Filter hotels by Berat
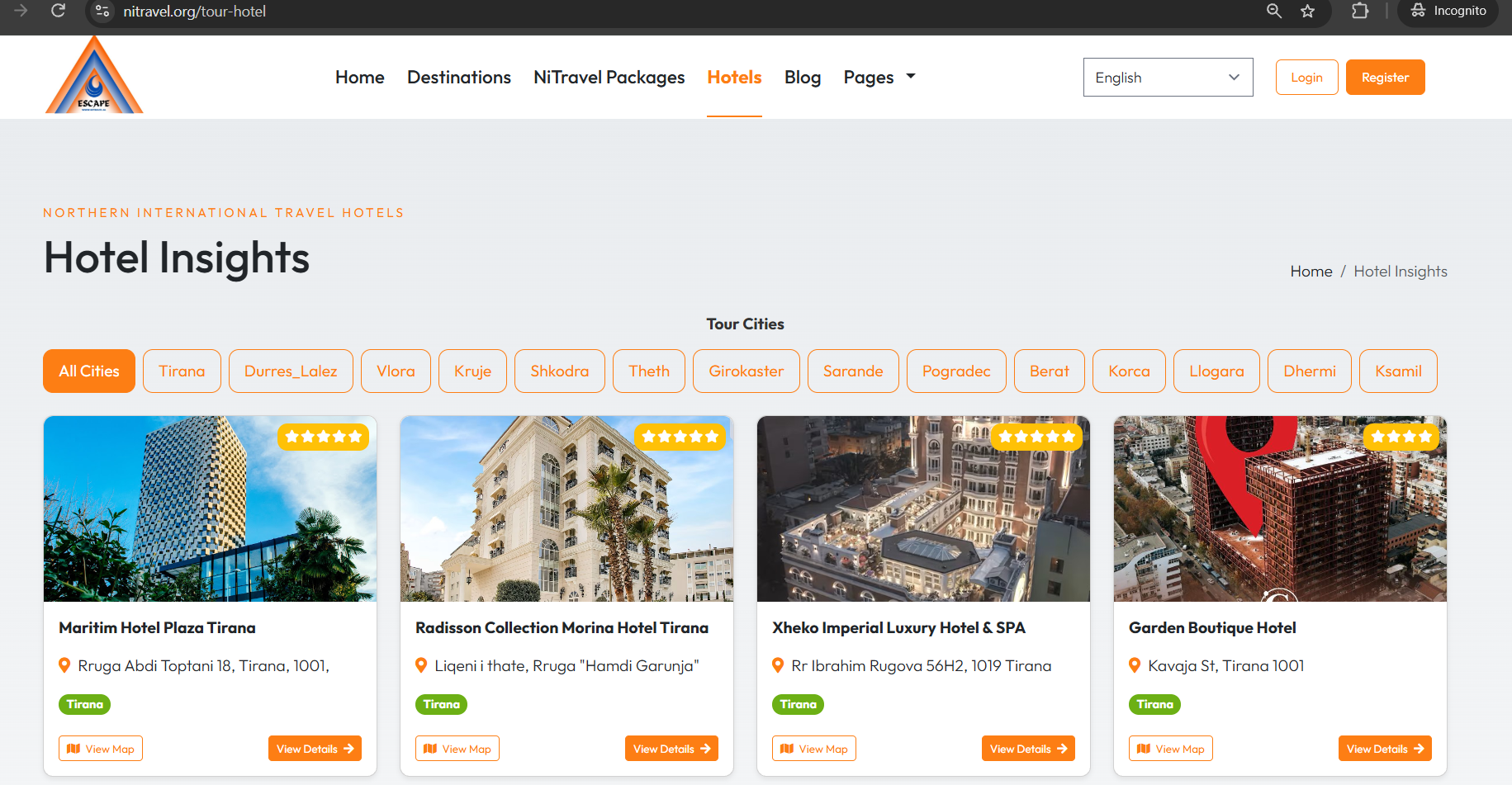The height and width of the screenshot is (785, 1512). pos(1049,371)
